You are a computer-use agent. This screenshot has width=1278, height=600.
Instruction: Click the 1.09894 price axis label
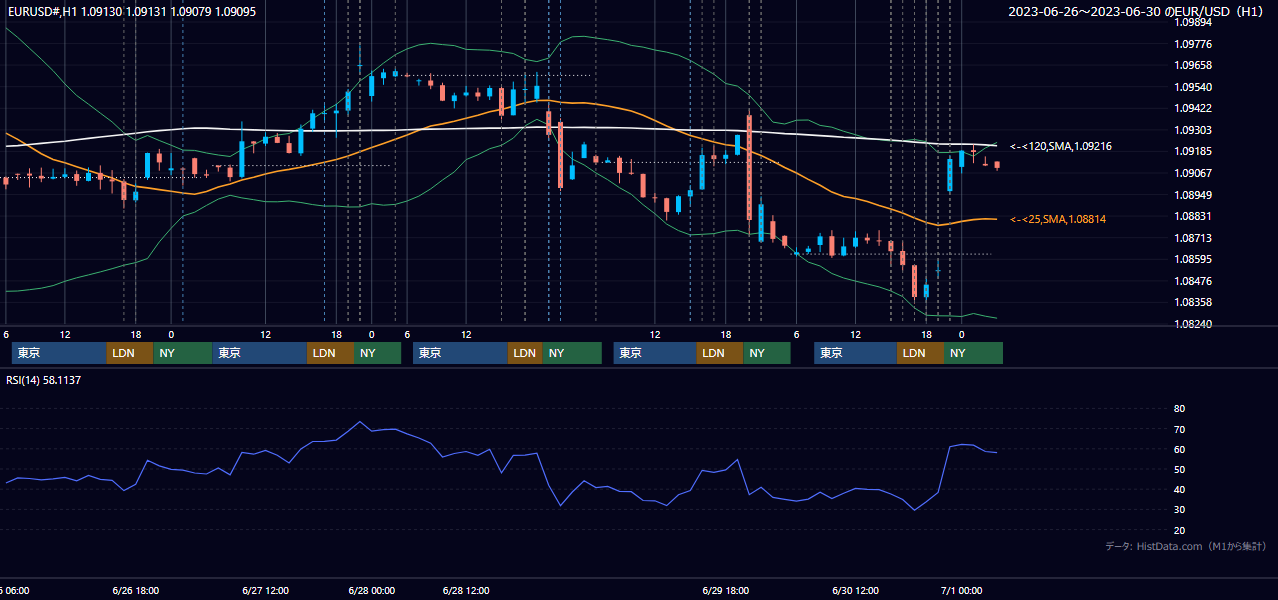[1193, 22]
